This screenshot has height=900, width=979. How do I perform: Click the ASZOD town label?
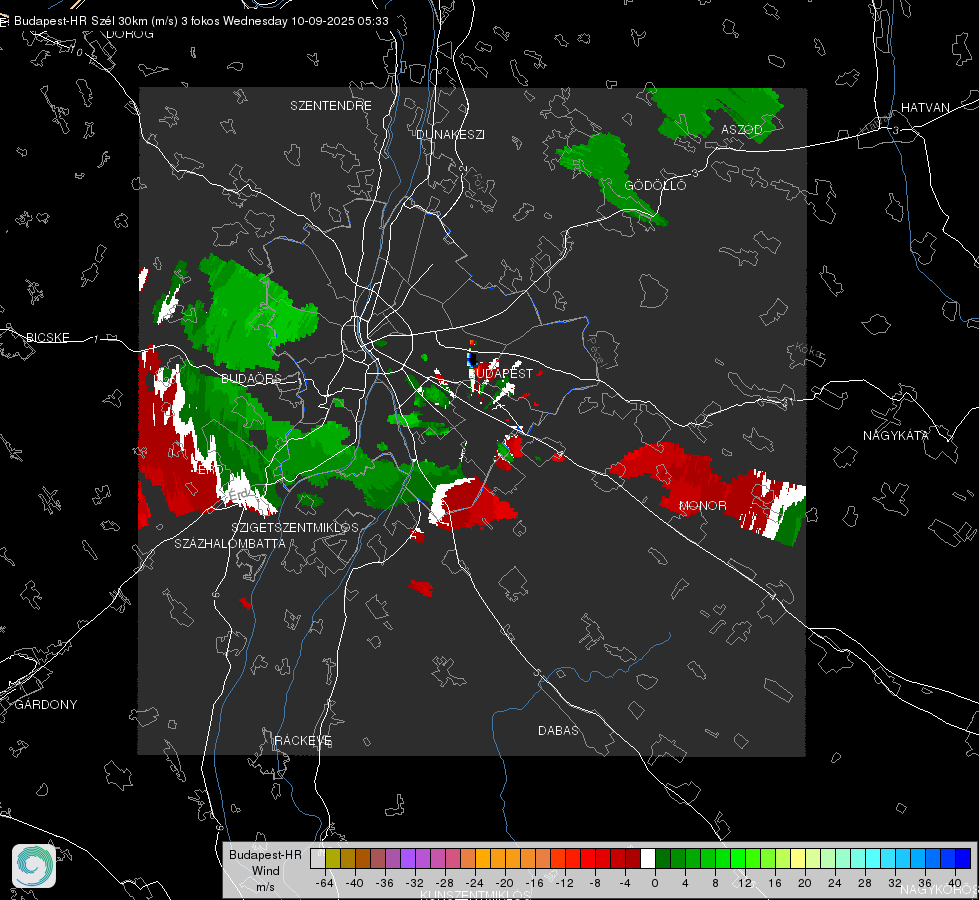pyautogui.click(x=742, y=129)
